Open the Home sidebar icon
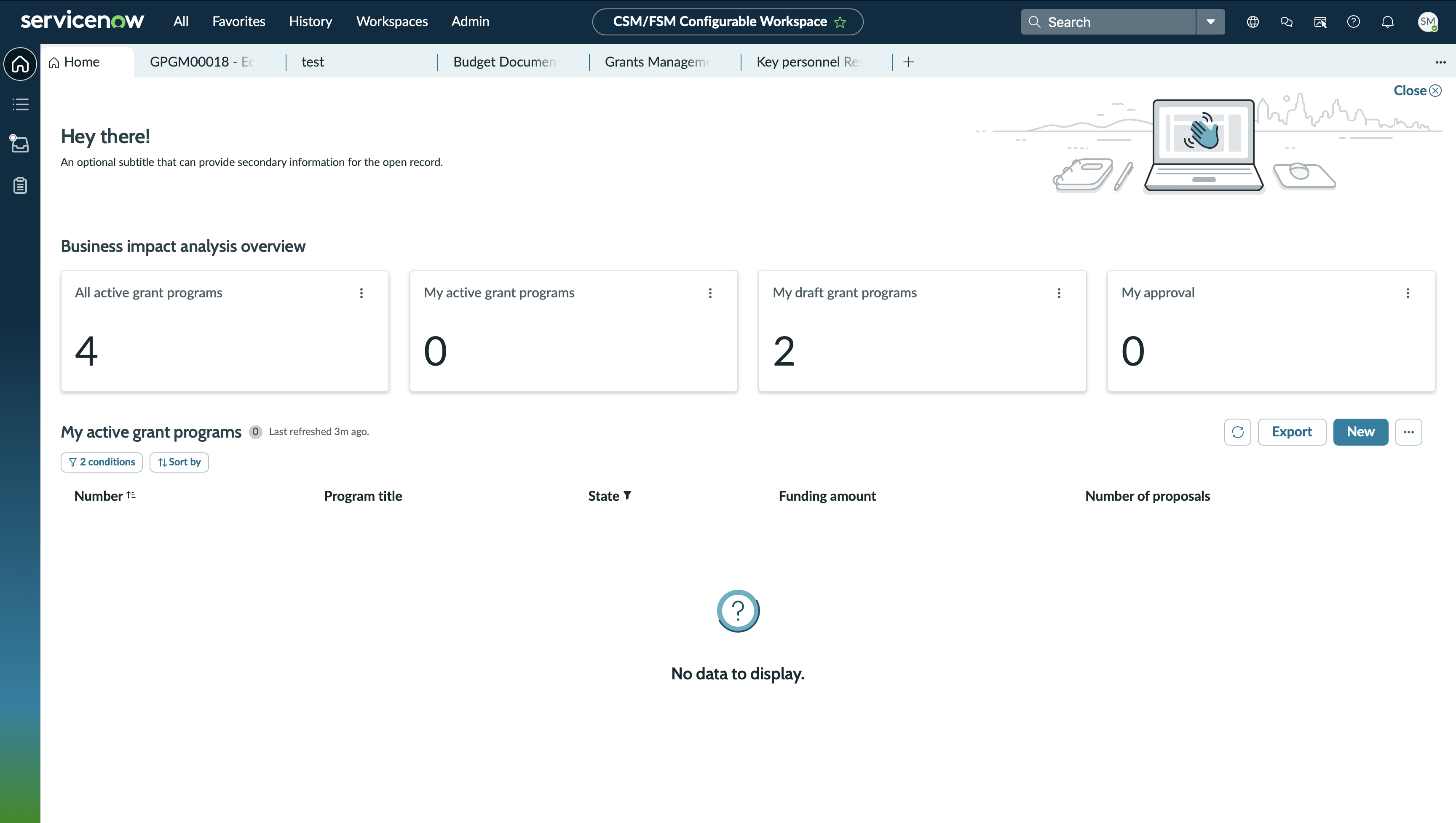The height and width of the screenshot is (823, 1456). [x=20, y=64]
